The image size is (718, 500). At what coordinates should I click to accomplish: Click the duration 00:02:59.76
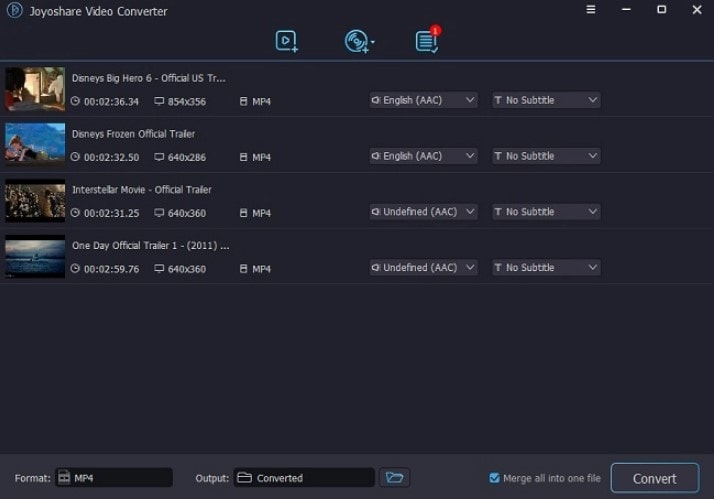pos(111,269)
